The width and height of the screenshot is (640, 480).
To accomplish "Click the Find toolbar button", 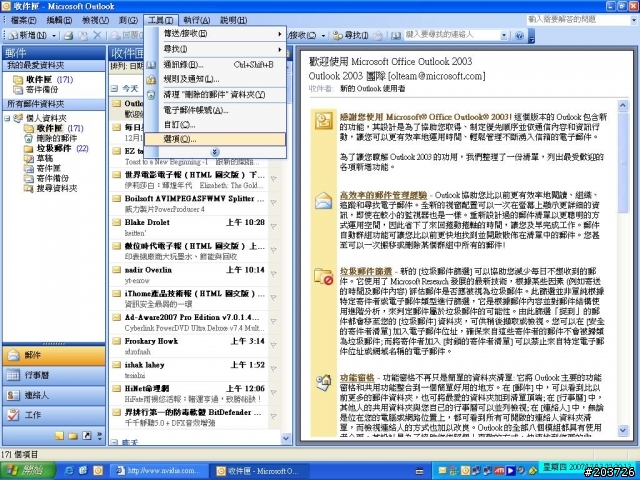I will tap(351, 36).
